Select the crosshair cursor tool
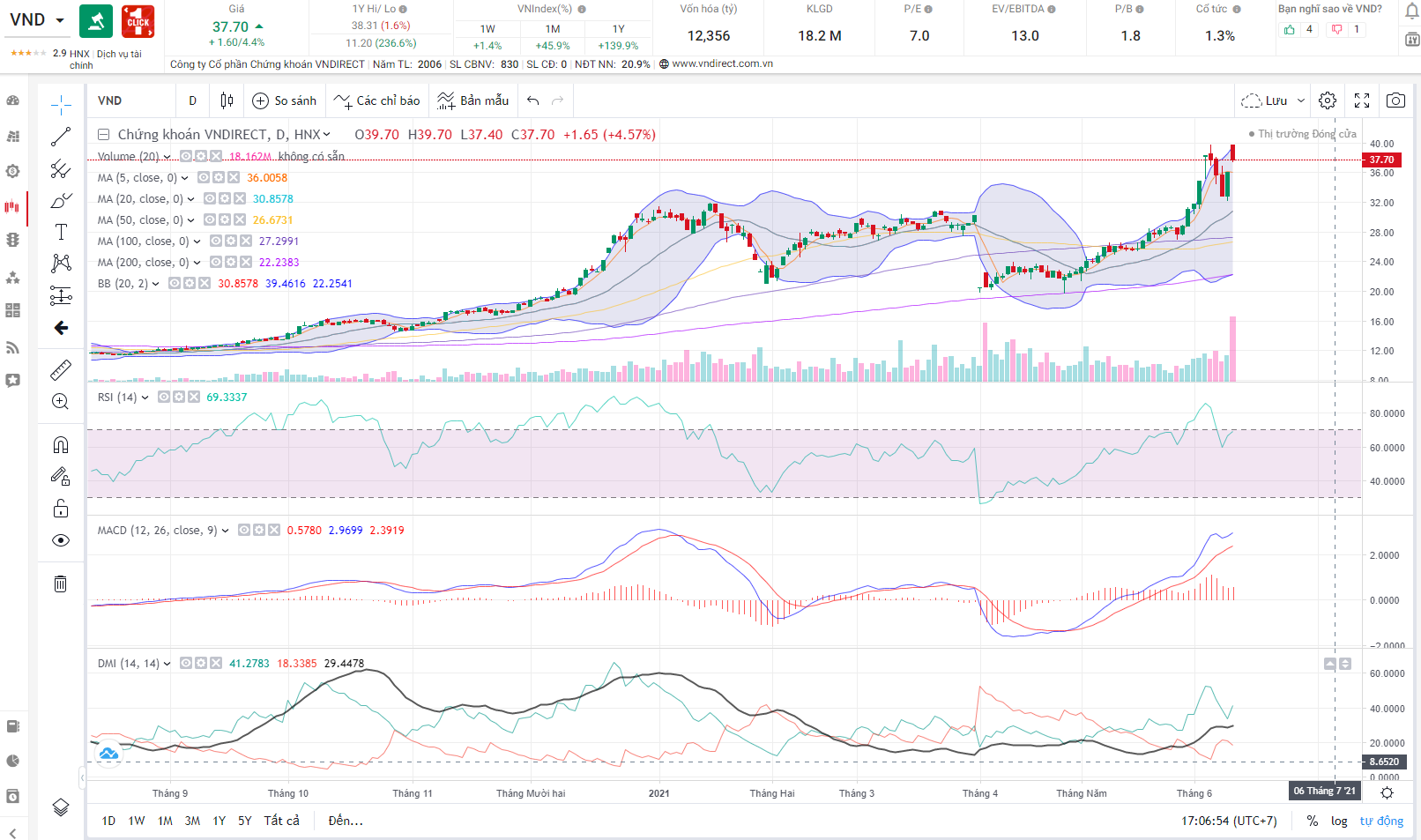 61,106
